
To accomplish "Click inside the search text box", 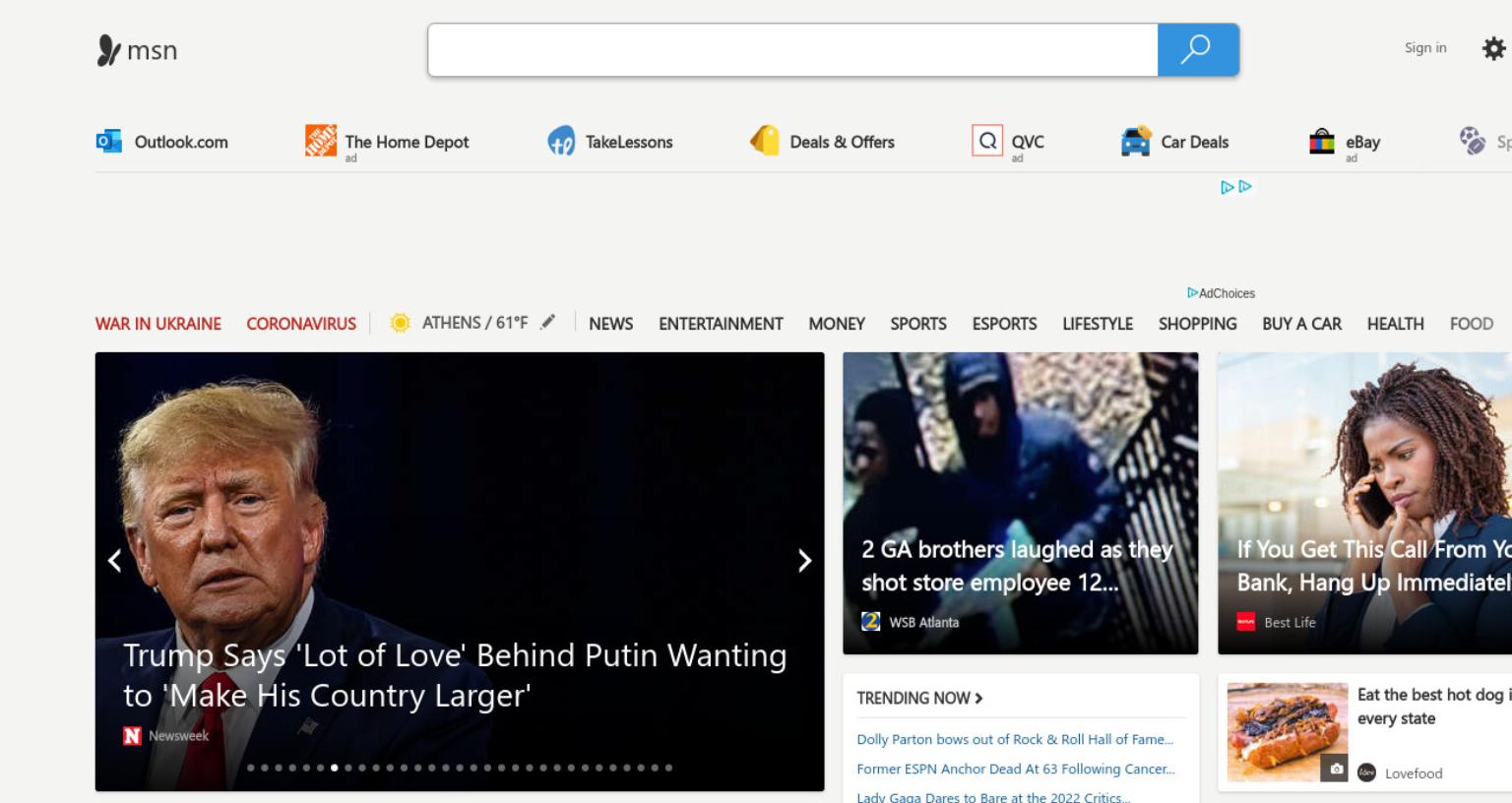I will pyautogui.click(x=792, y=50).
